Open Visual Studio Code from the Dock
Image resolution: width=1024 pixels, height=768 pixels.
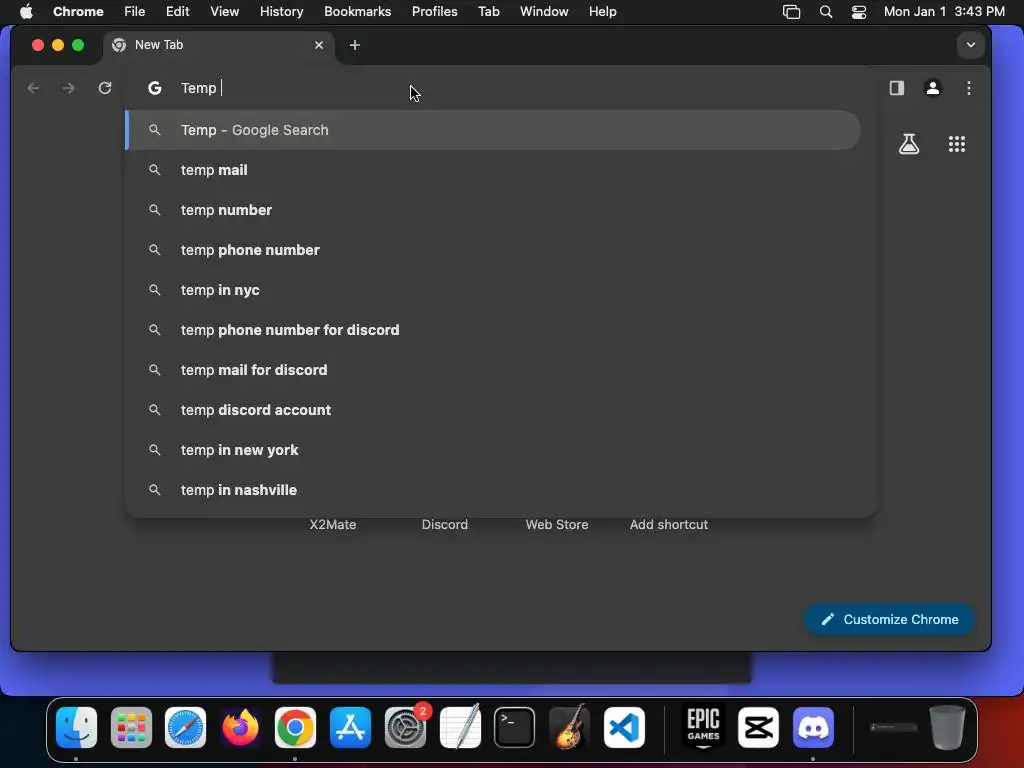(624, 727)
